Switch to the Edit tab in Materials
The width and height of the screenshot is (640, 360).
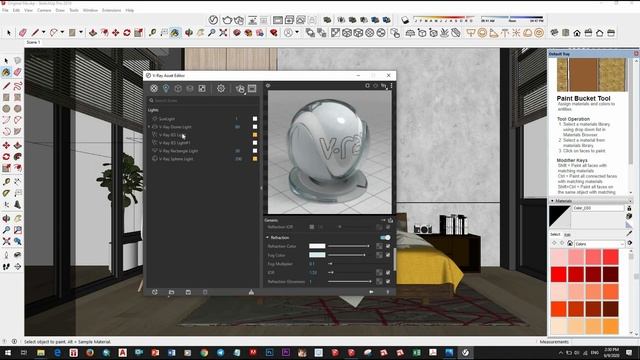567,235
